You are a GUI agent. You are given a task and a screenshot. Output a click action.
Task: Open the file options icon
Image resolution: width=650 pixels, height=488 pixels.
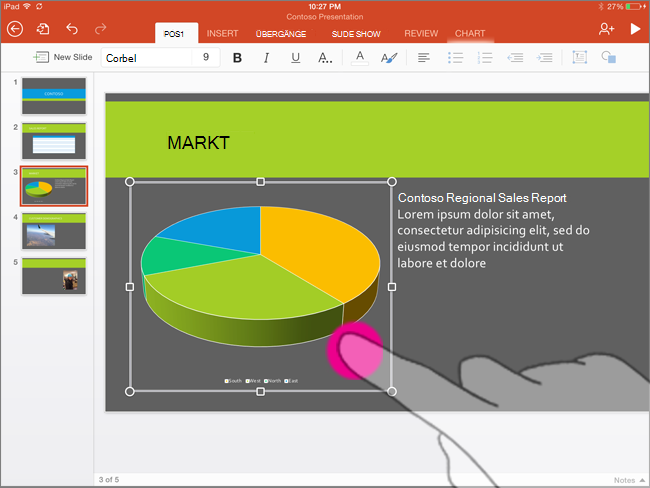[x=43, y=29]
